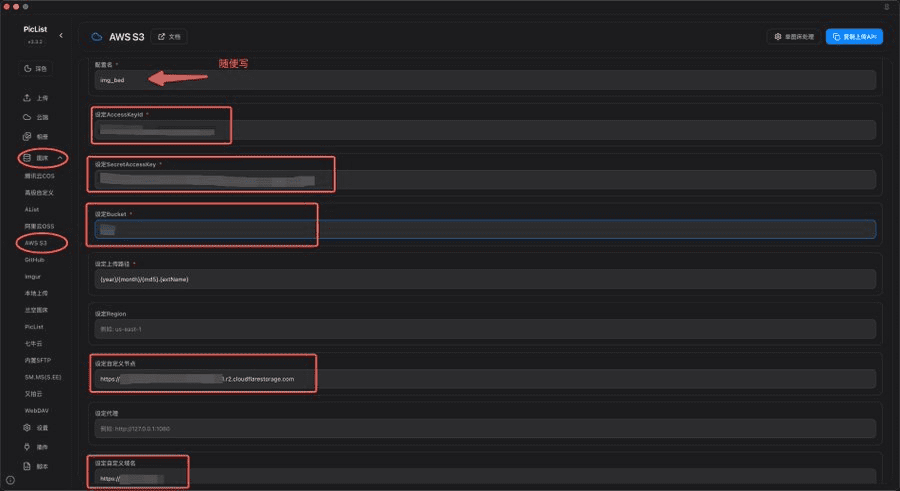900x491 pixels.
Task: Open the Settings gear in sidebar
Action: (x=27, y=428)
